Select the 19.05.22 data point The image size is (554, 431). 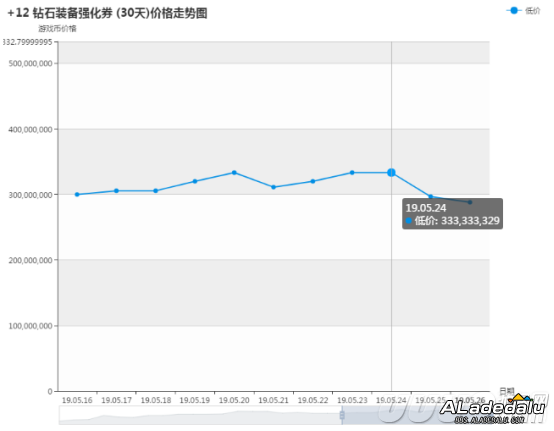(313, 181)
